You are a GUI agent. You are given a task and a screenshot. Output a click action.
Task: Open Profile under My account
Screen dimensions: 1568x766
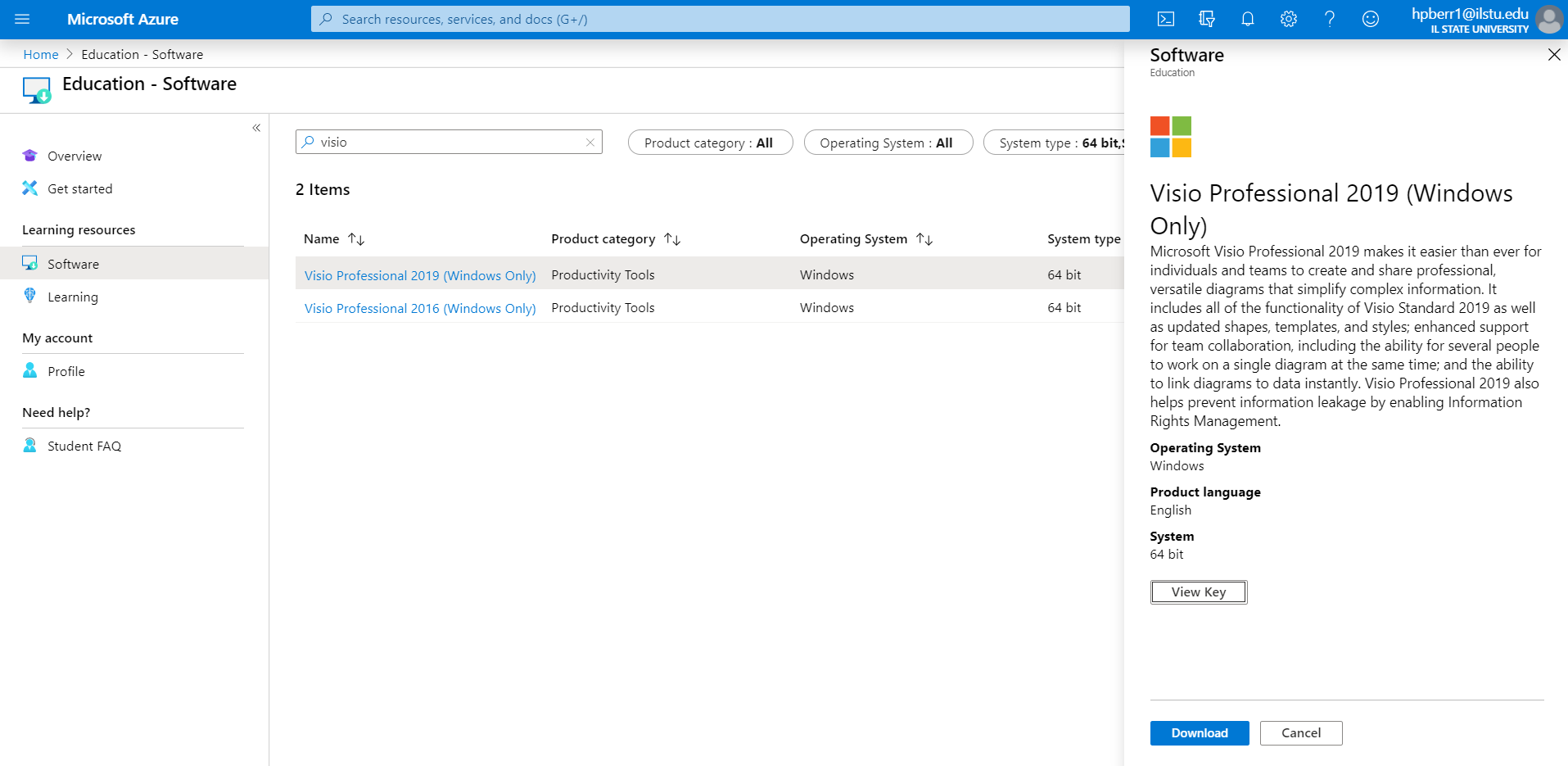coord(66,371)
